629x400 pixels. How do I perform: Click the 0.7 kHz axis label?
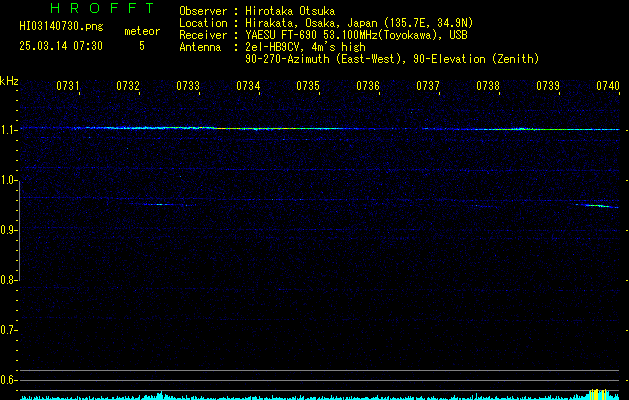(8, 330)
